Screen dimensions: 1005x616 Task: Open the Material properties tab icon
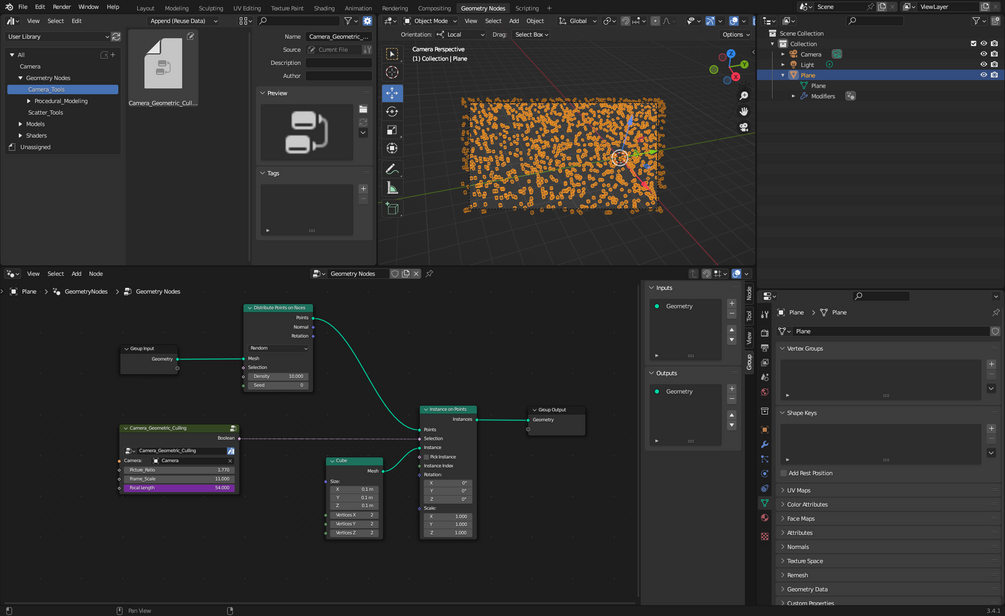click(765, 518)
